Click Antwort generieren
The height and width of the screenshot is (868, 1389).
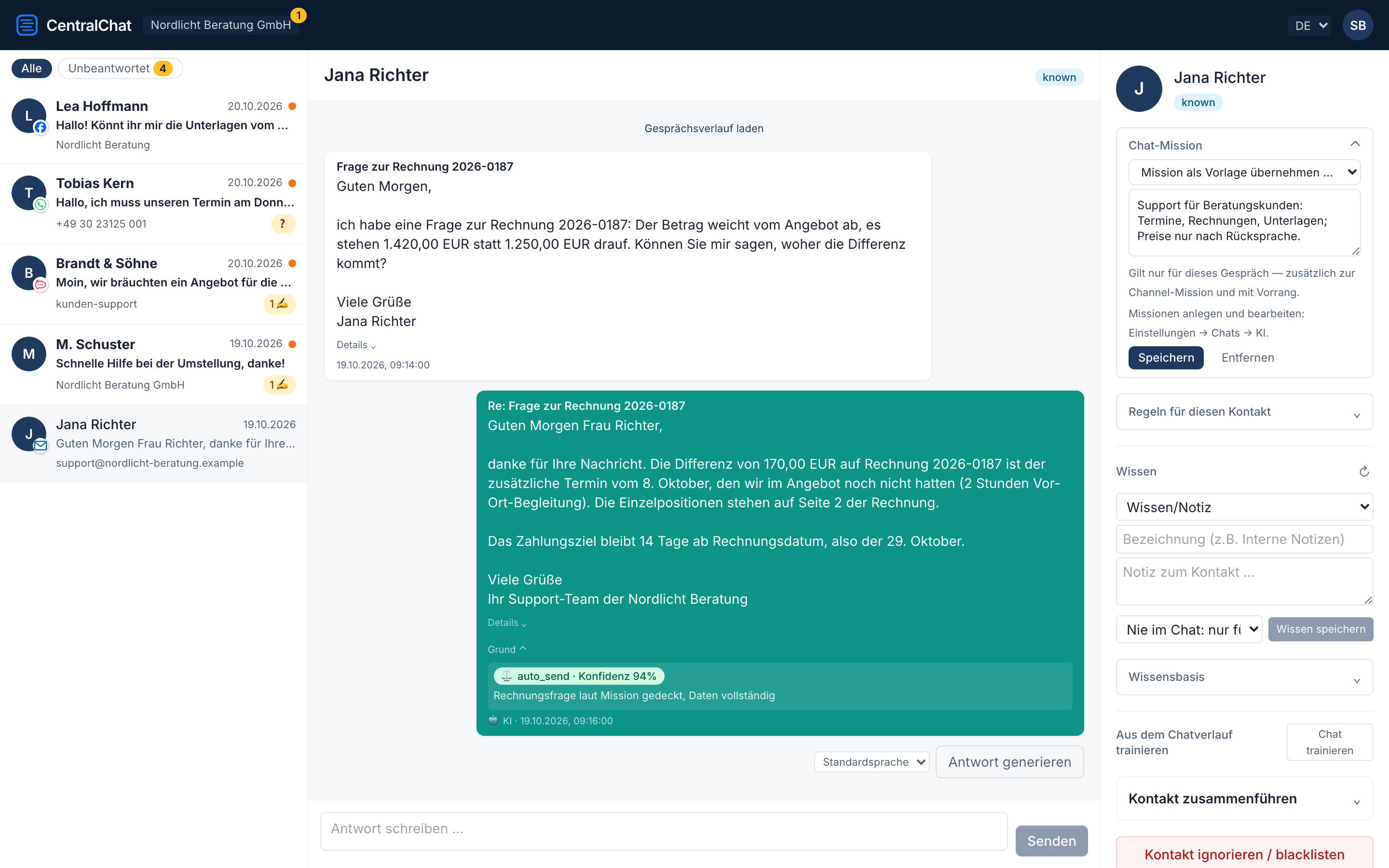(x=1009, y=762)
